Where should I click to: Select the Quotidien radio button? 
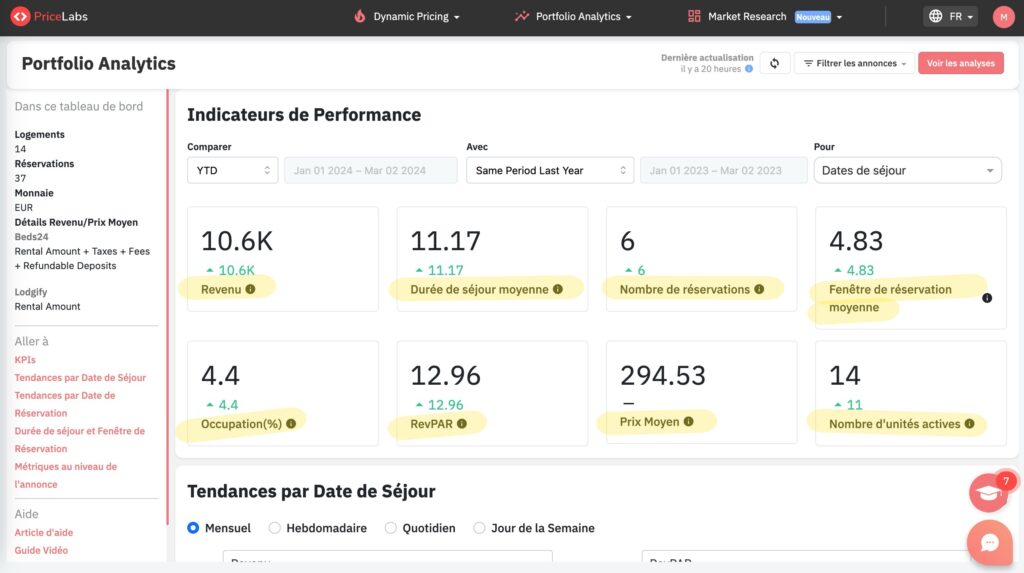coord(391,528)
